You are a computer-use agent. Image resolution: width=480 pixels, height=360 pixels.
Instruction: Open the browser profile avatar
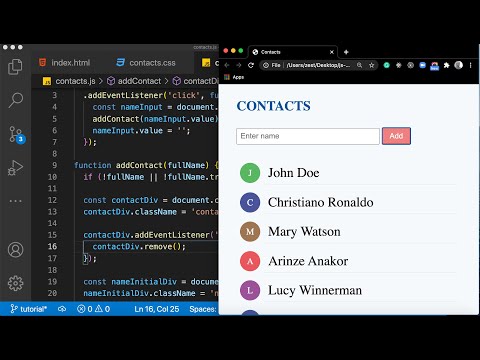click(459, 65)
